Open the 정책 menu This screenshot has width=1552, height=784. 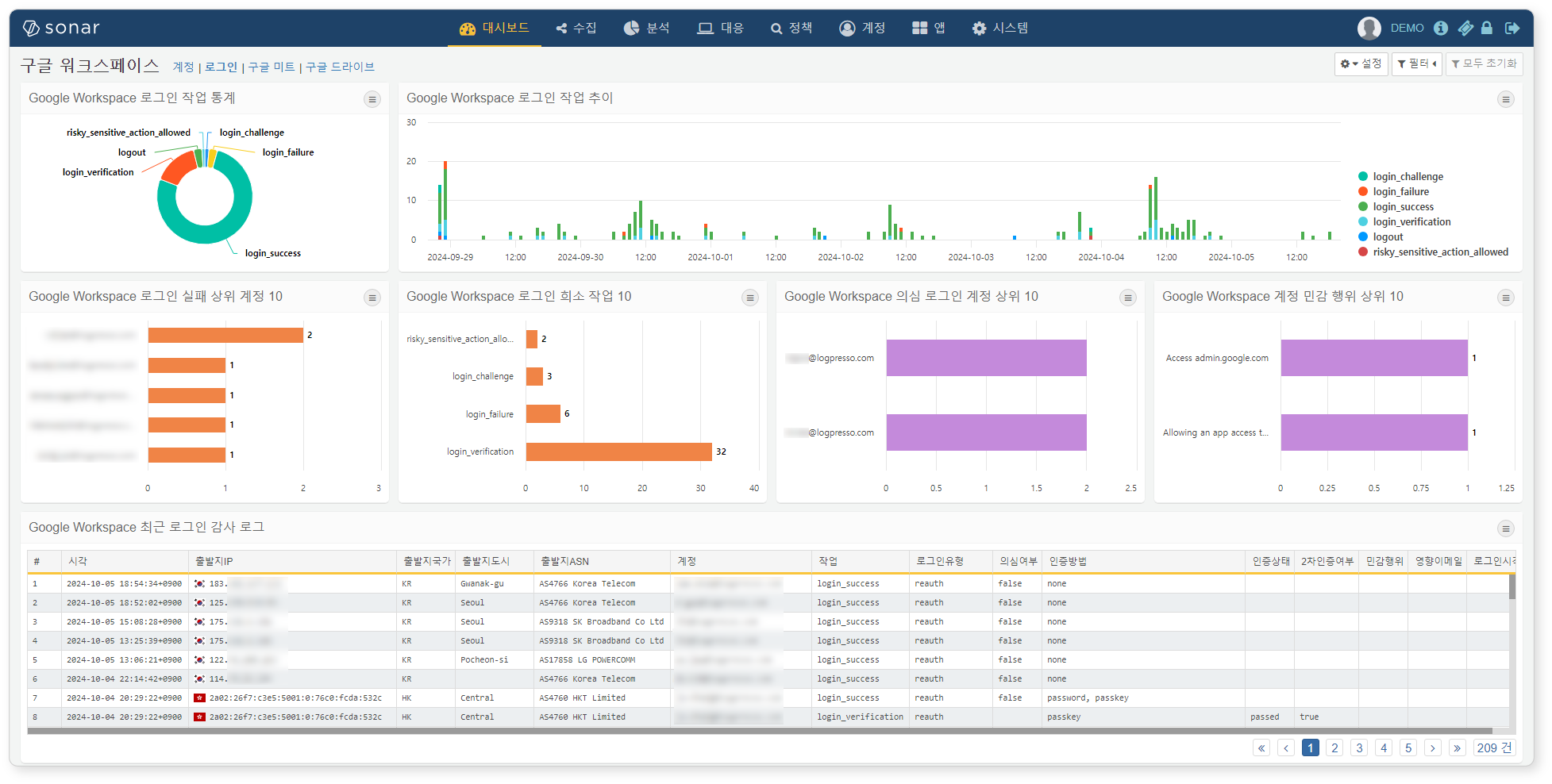pos(791,28)
